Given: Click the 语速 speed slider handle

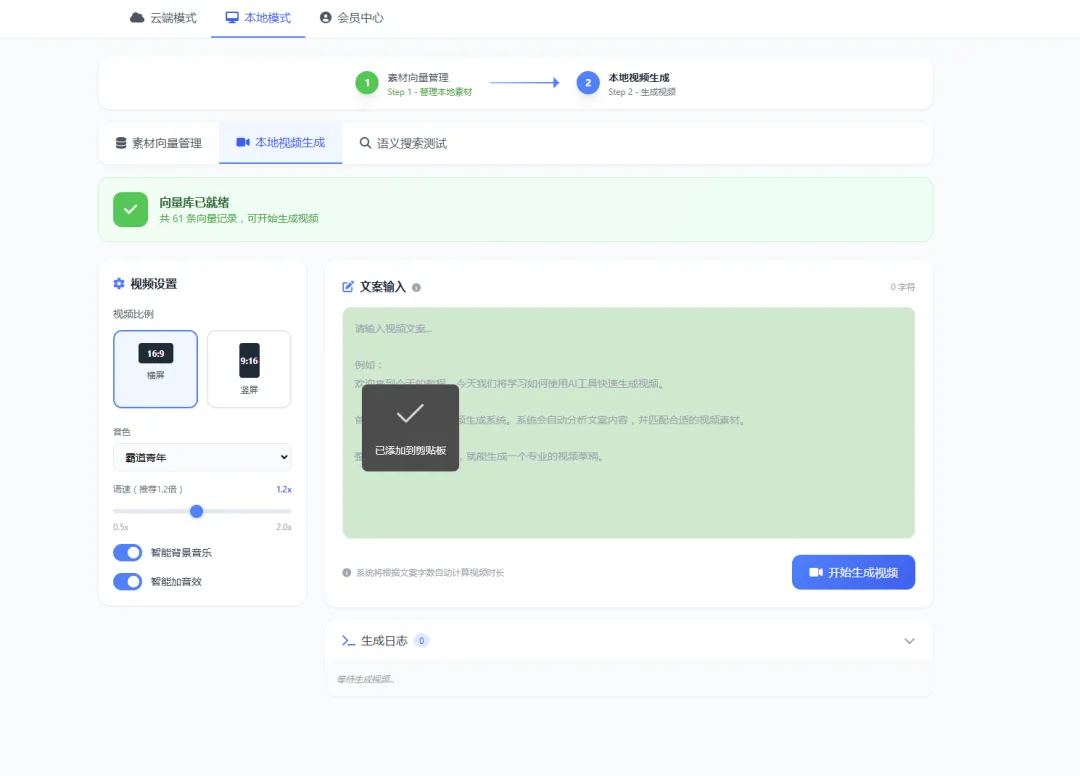Looking at the screenshot, I should coord(196,511).
